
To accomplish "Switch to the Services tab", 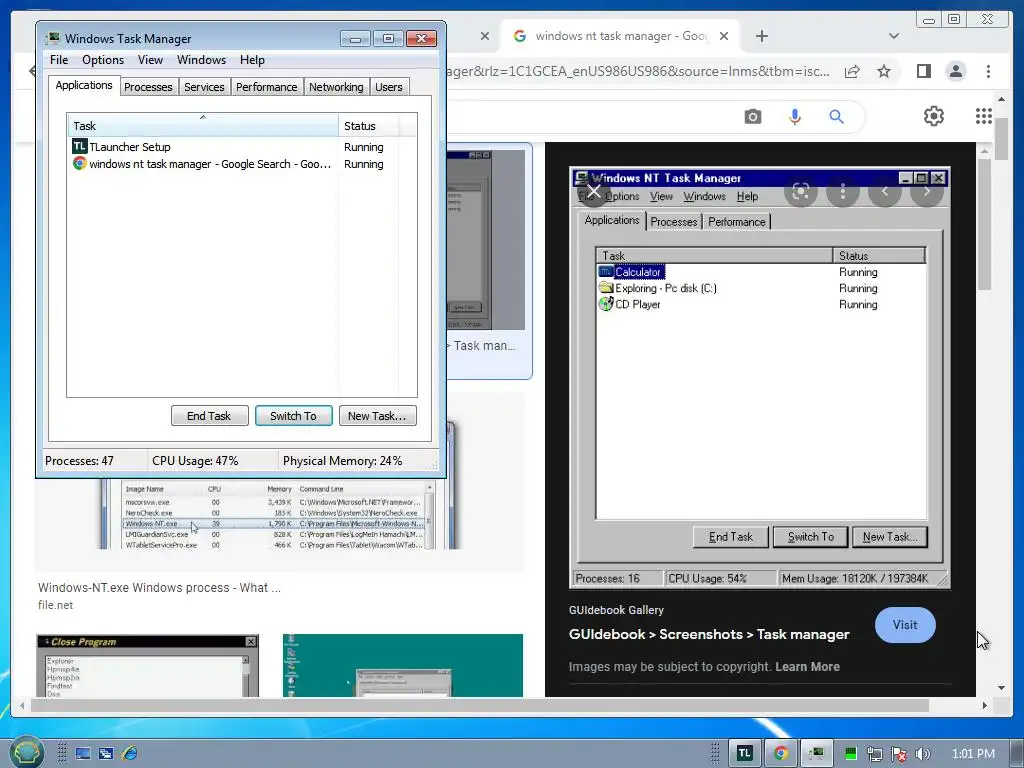I will pos(204,87).
